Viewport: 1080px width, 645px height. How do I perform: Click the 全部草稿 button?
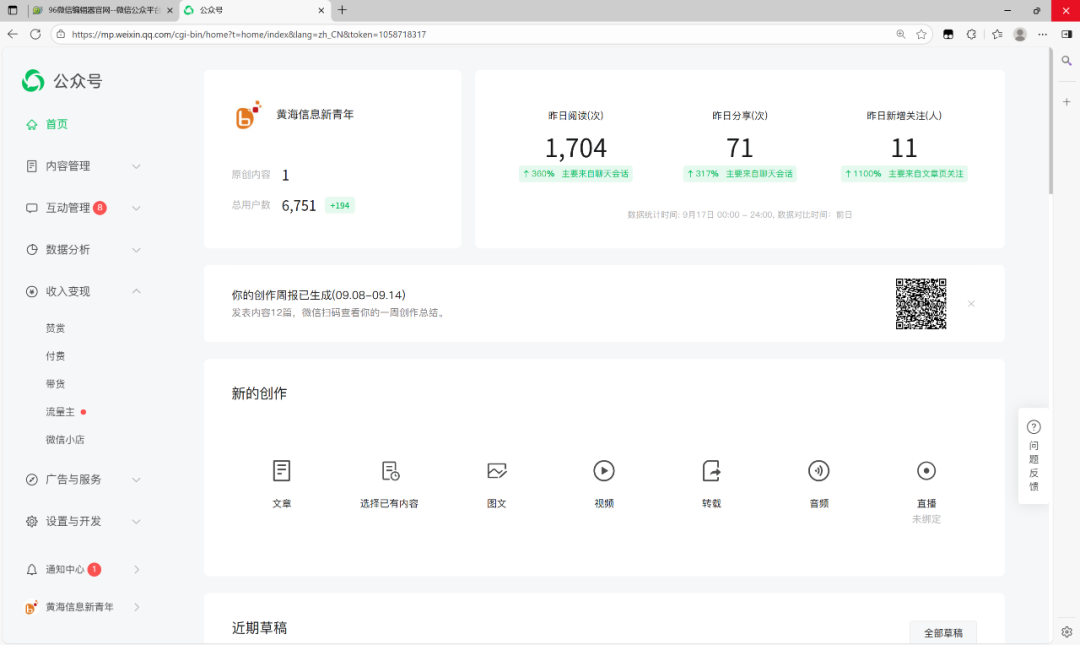tap(942, 633)
